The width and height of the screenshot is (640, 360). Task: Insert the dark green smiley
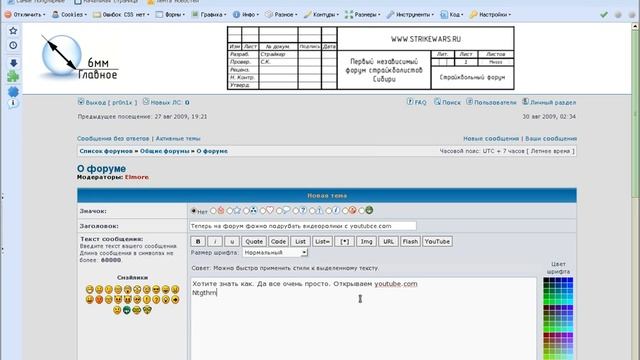tap(127, 310)
